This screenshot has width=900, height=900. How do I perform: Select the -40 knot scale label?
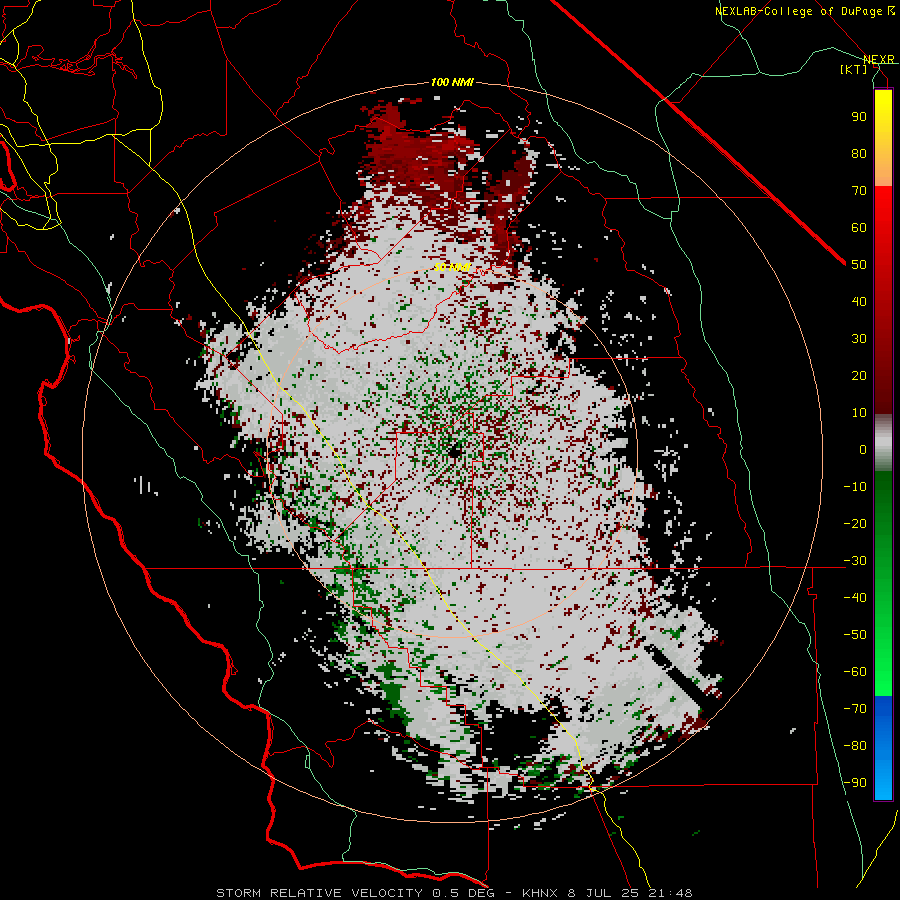coord(855,598)
